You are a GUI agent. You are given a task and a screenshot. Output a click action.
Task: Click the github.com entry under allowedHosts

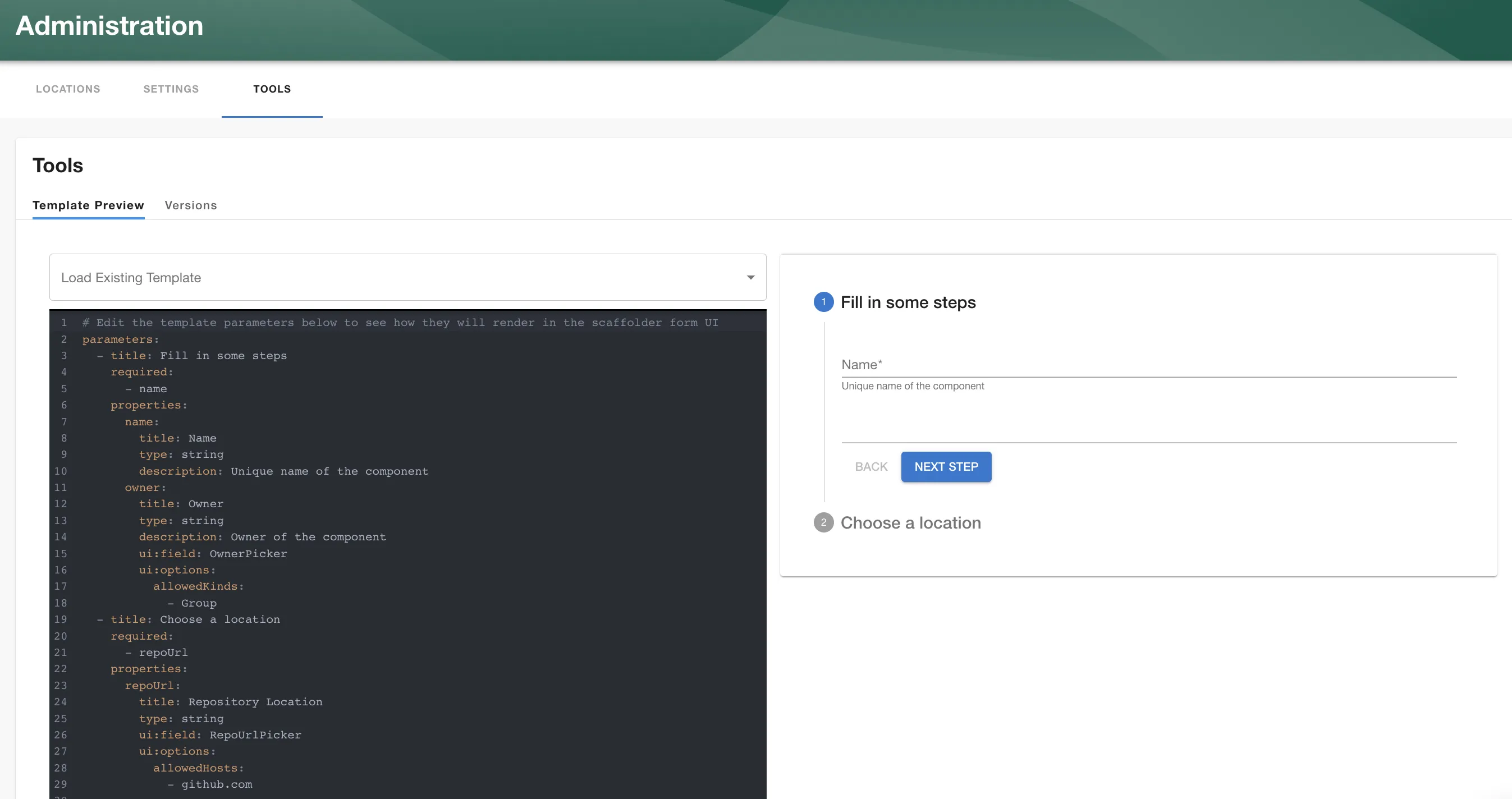[217, 784]
